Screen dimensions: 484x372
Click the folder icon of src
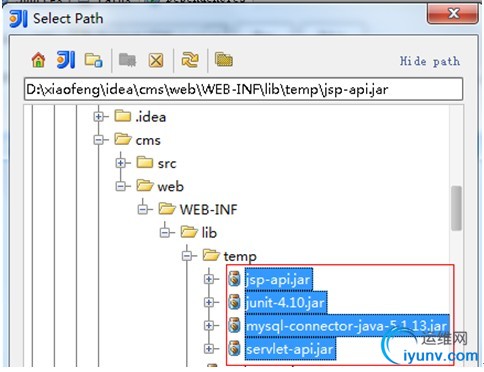click(x=145, y=162)
